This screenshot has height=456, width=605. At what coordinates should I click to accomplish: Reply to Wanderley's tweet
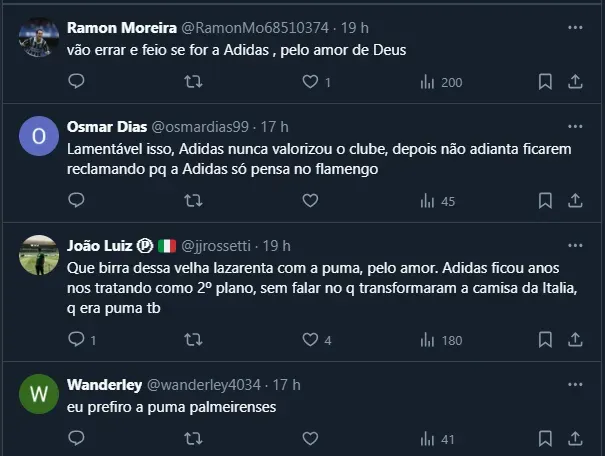coord(76,438)
